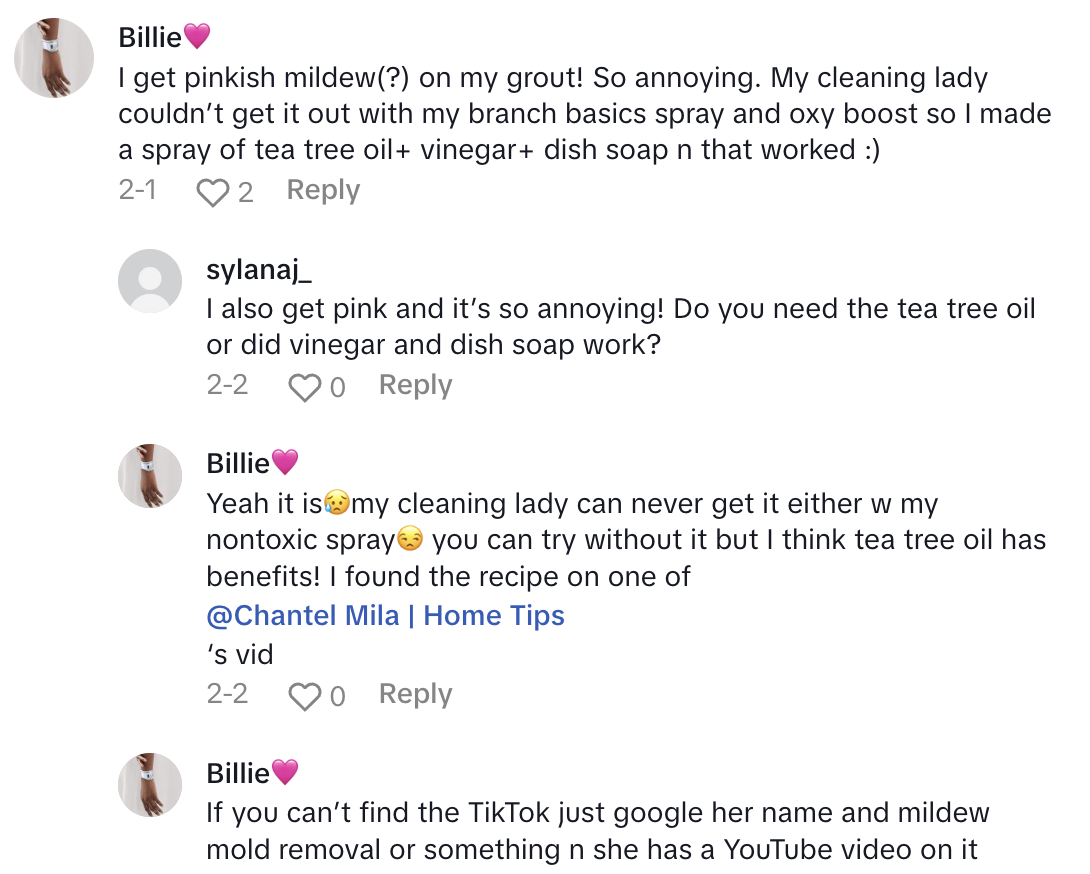Reply to sylanaj_'s question about vinegar
The height and width of the screenshot is (874, 1090).
(414, 385)
